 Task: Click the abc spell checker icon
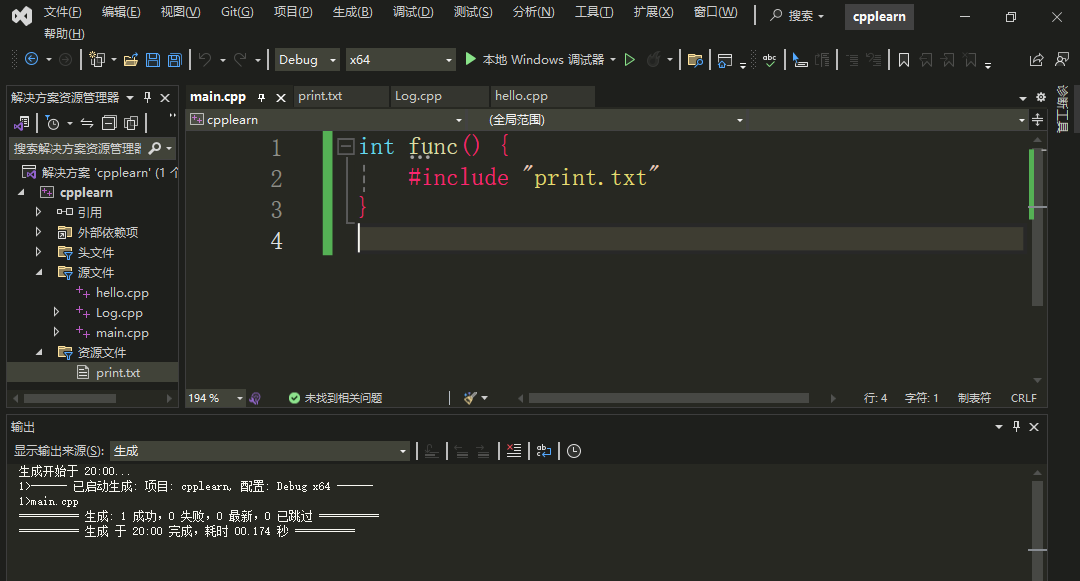(769, 61)
